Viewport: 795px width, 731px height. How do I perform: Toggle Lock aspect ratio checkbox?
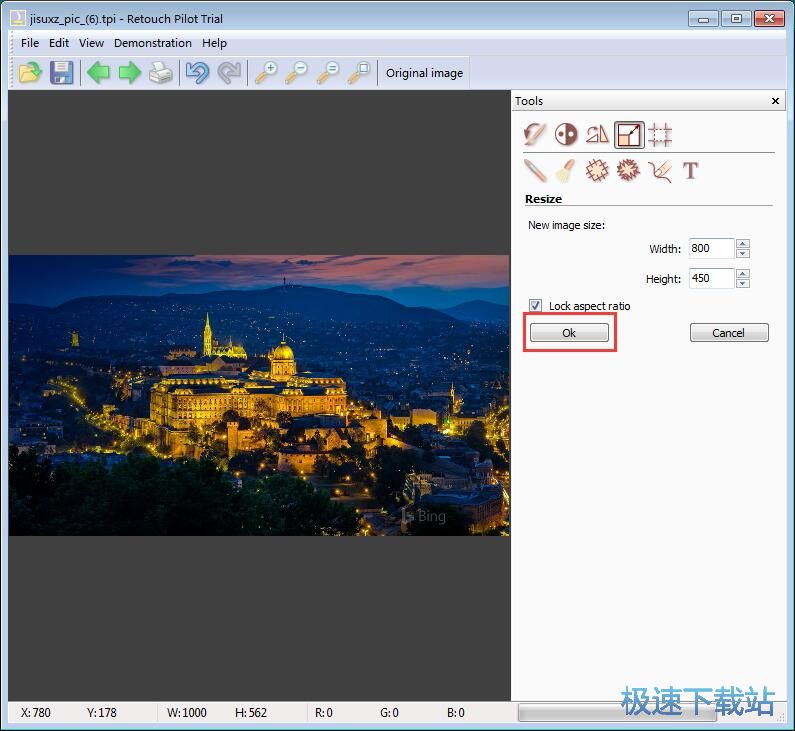tap(535, 305)
